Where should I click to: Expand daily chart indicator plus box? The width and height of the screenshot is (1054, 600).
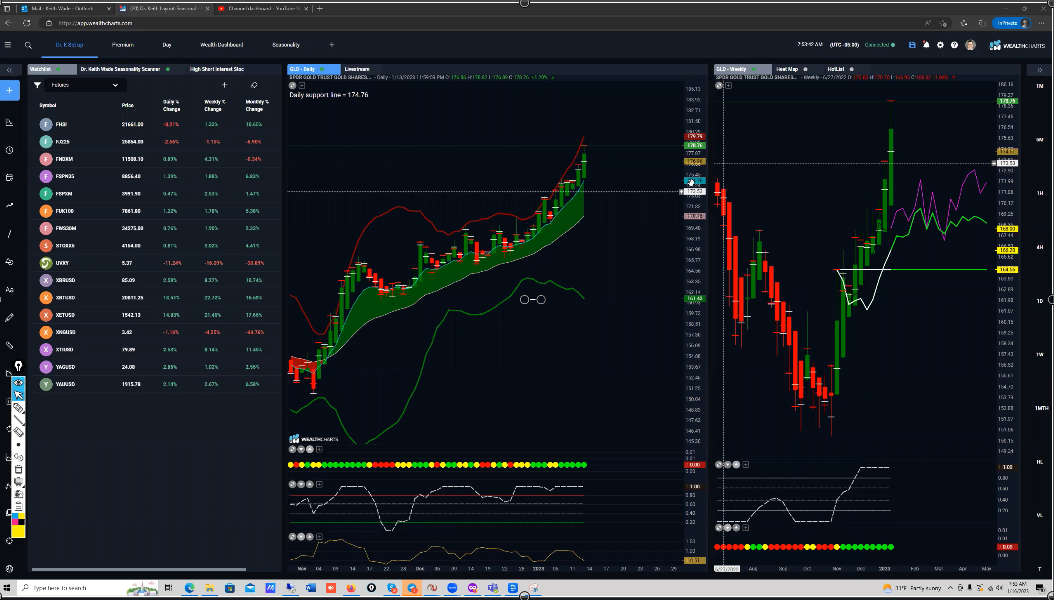pos(302,85)
